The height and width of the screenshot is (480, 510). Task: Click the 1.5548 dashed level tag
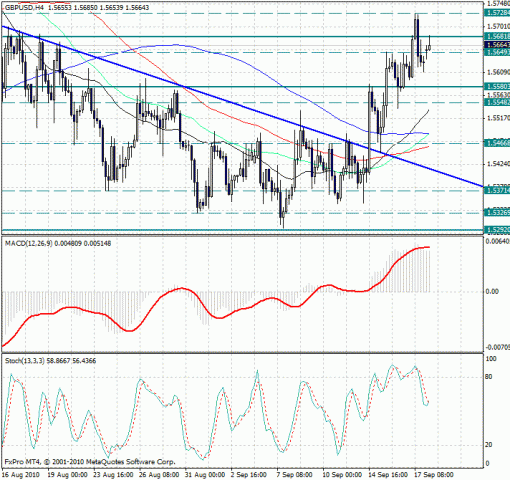tap(497, 102)
